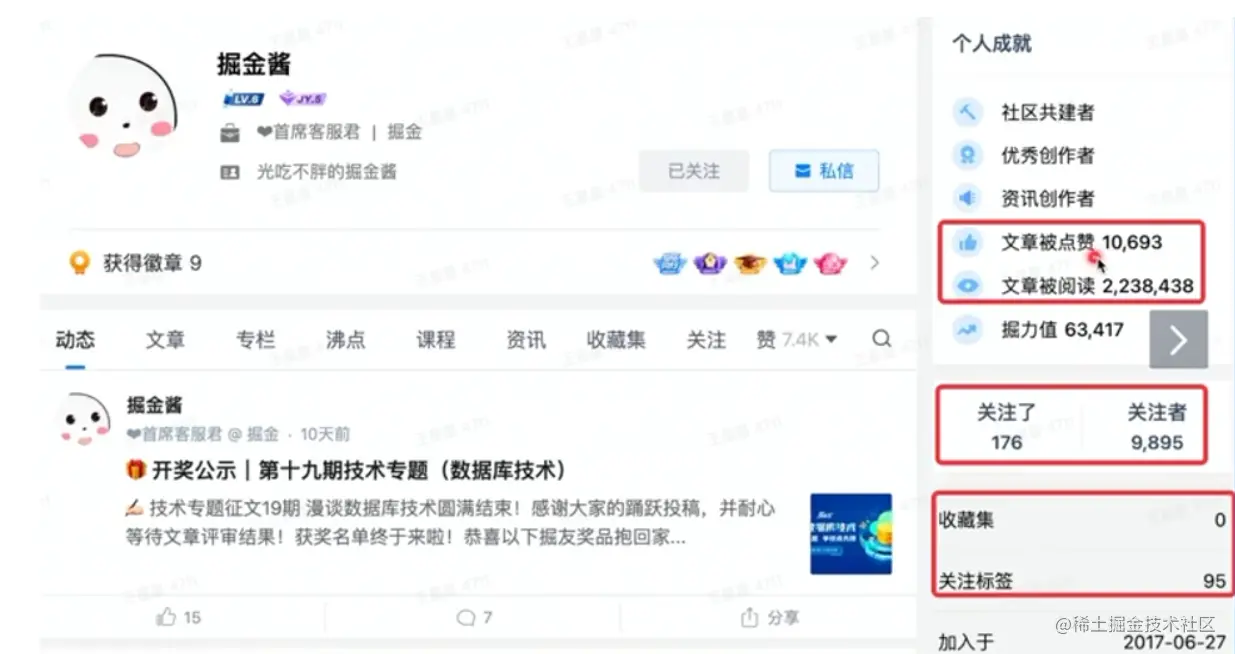The width and height of the screenshot is (1235, 654).
Task: Switch to the 文章 tab
Action: [165, 340]
